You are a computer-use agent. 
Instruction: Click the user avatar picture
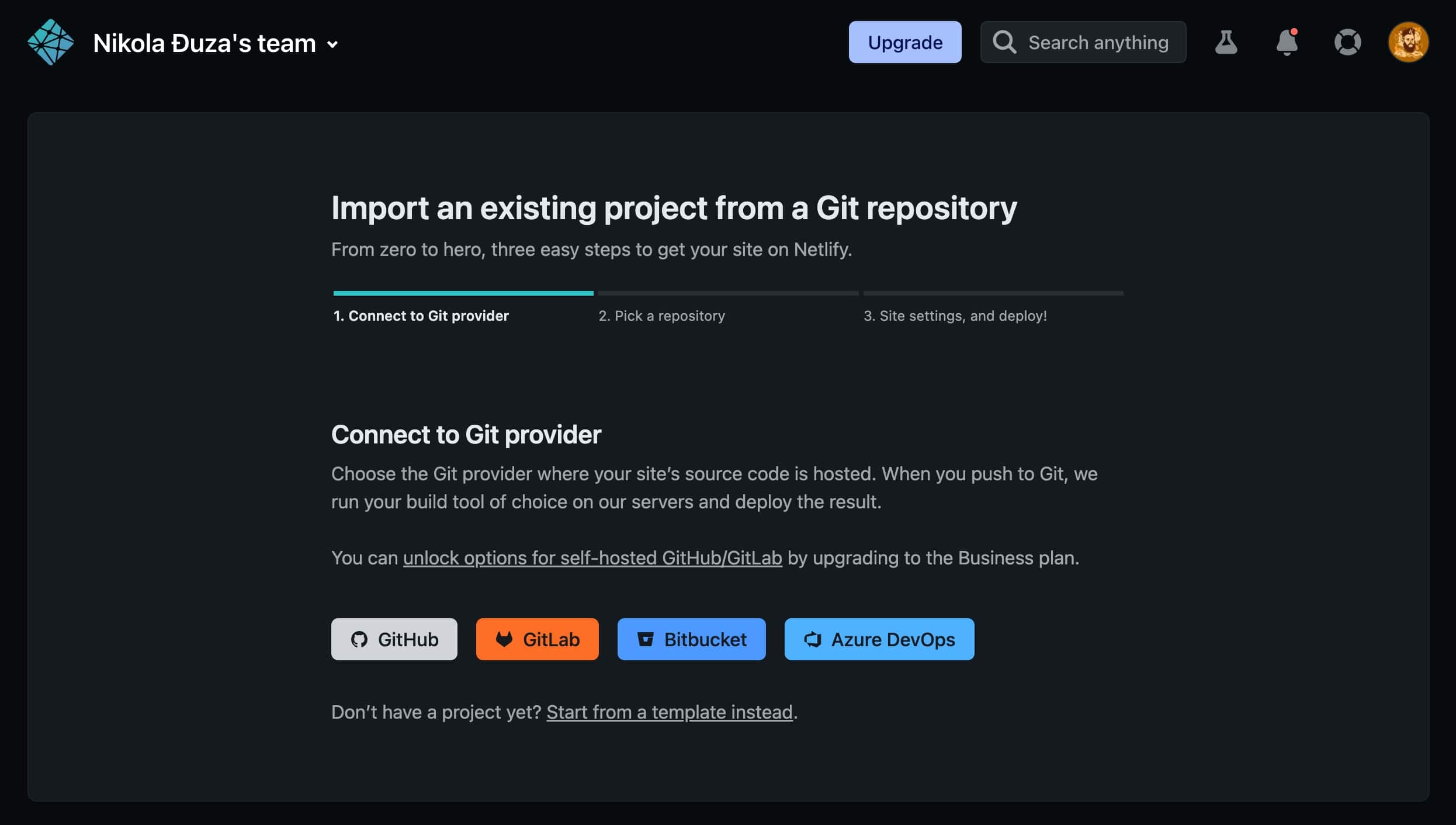[x=1408, y=42]
